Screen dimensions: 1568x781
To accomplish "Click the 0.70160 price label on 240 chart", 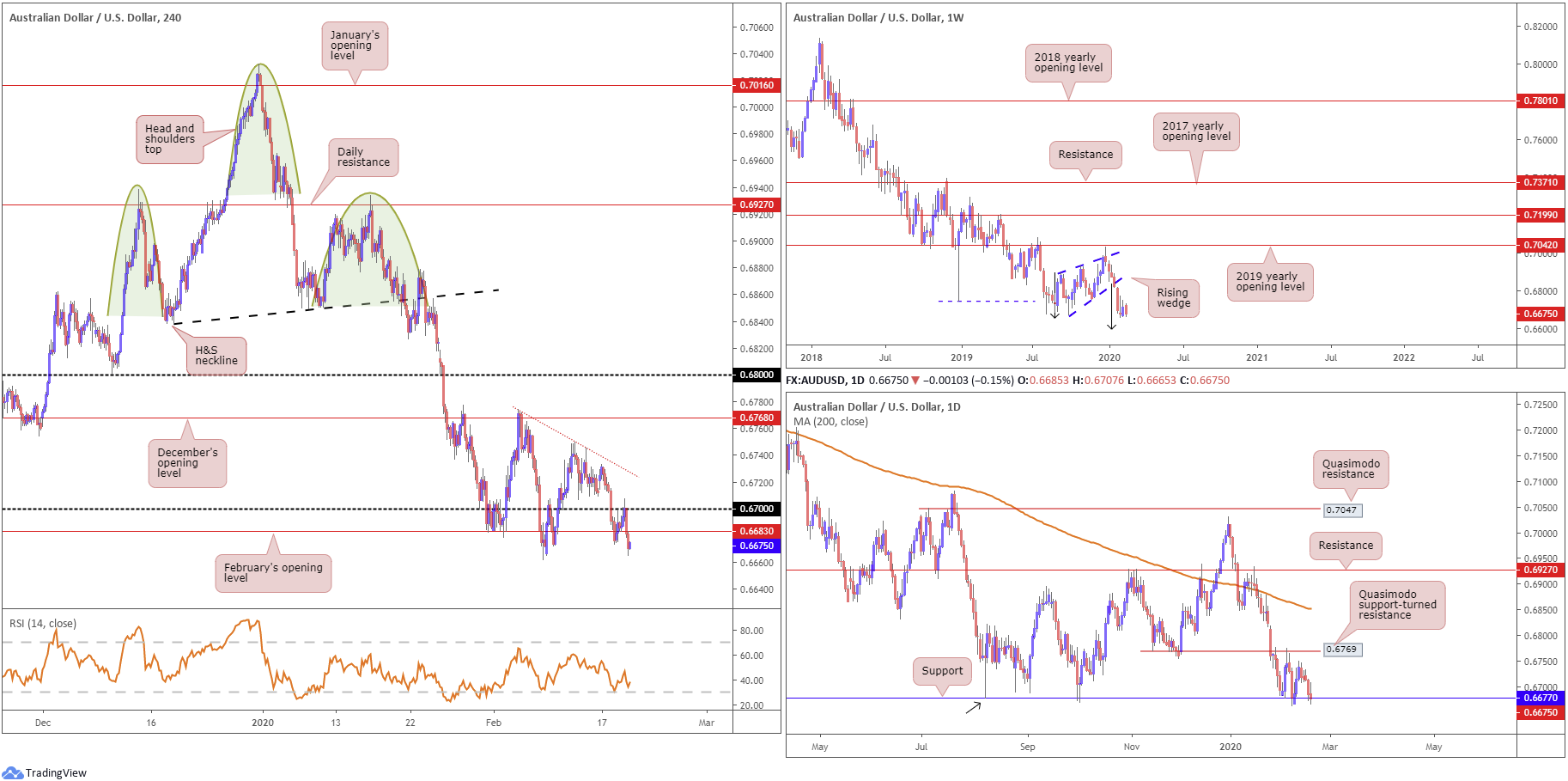I will 757,85.
